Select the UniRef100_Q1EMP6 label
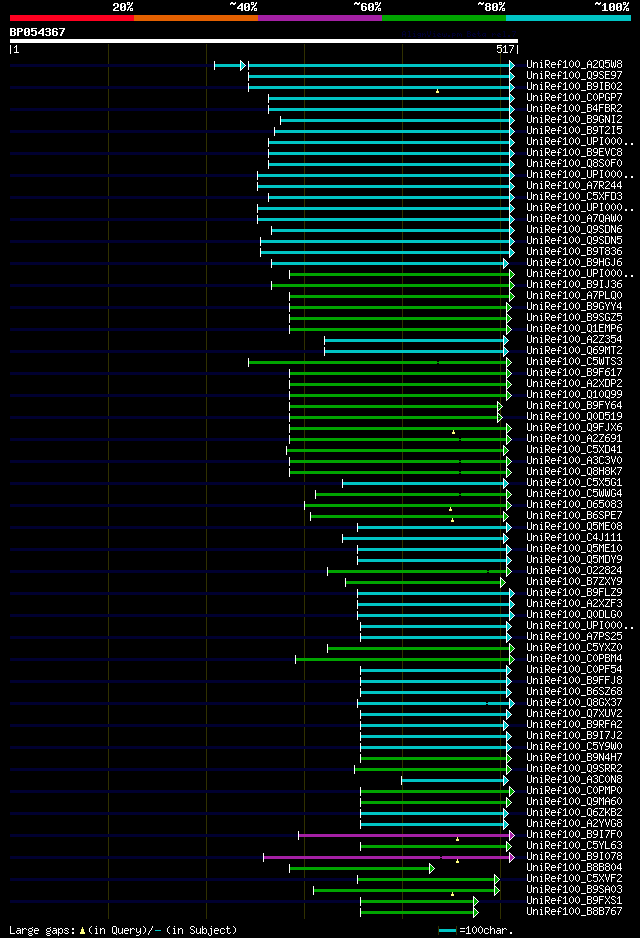 click(x=574, y=328)
